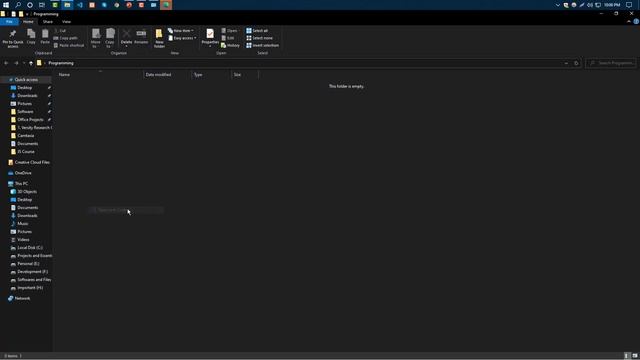
Task: Click Programming in the address bar
Action: [x=61, y=63]
